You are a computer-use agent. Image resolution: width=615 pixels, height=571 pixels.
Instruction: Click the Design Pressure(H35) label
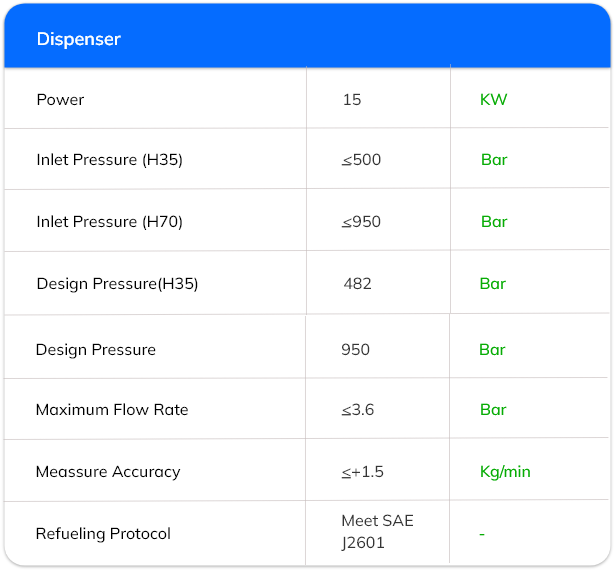[x=117, y=284]
